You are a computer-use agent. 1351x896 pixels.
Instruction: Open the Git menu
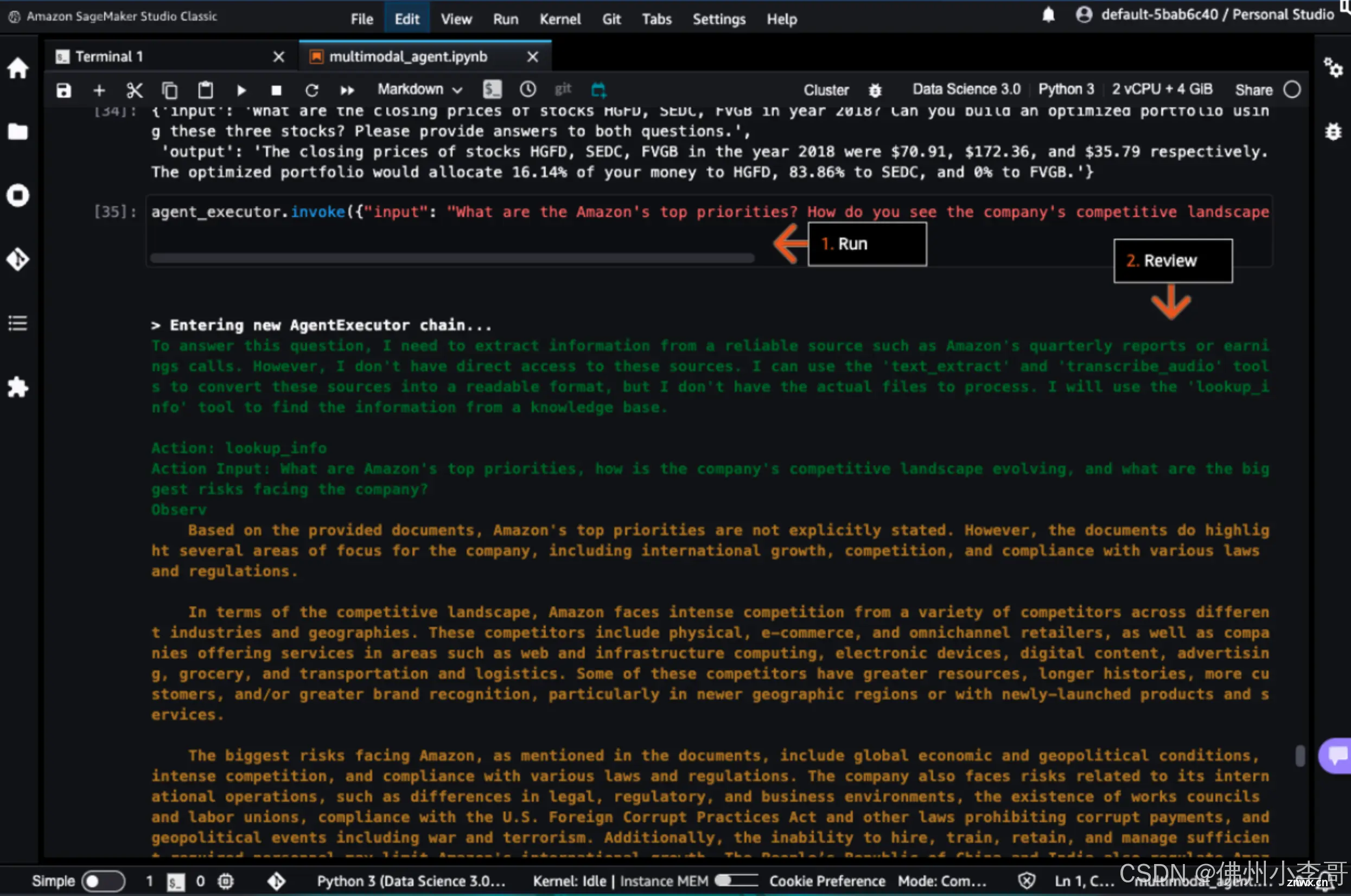[611, 19]
